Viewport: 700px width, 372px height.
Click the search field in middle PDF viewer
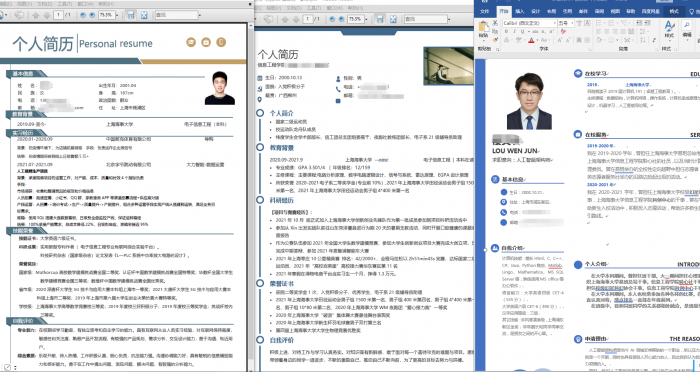tap(426, 19)
